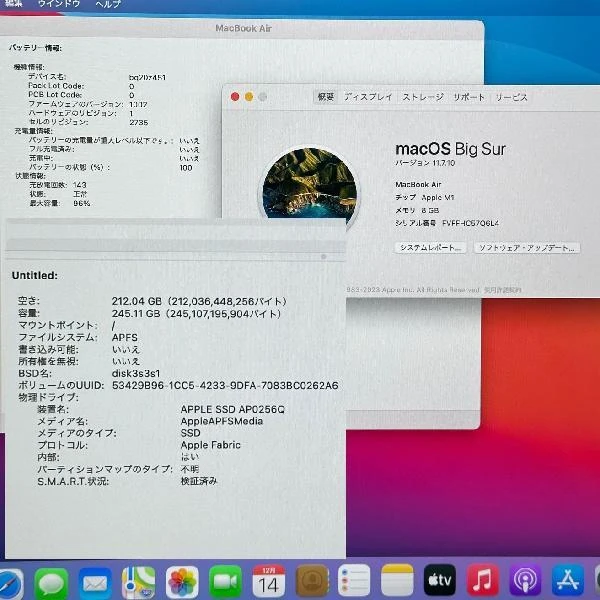Open Calendar icon showing 14
Screen dimensions: 600x600
(x=269, y=582)
